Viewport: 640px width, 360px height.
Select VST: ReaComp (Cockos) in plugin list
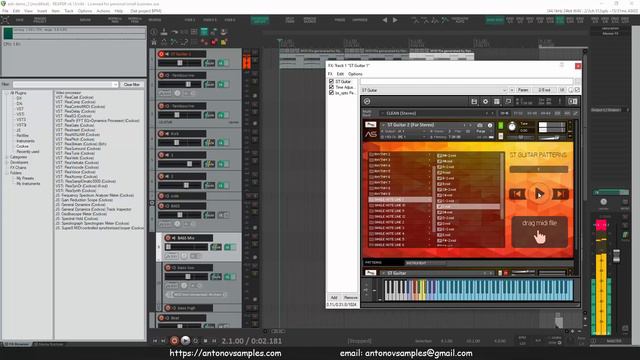click(75, 102)
